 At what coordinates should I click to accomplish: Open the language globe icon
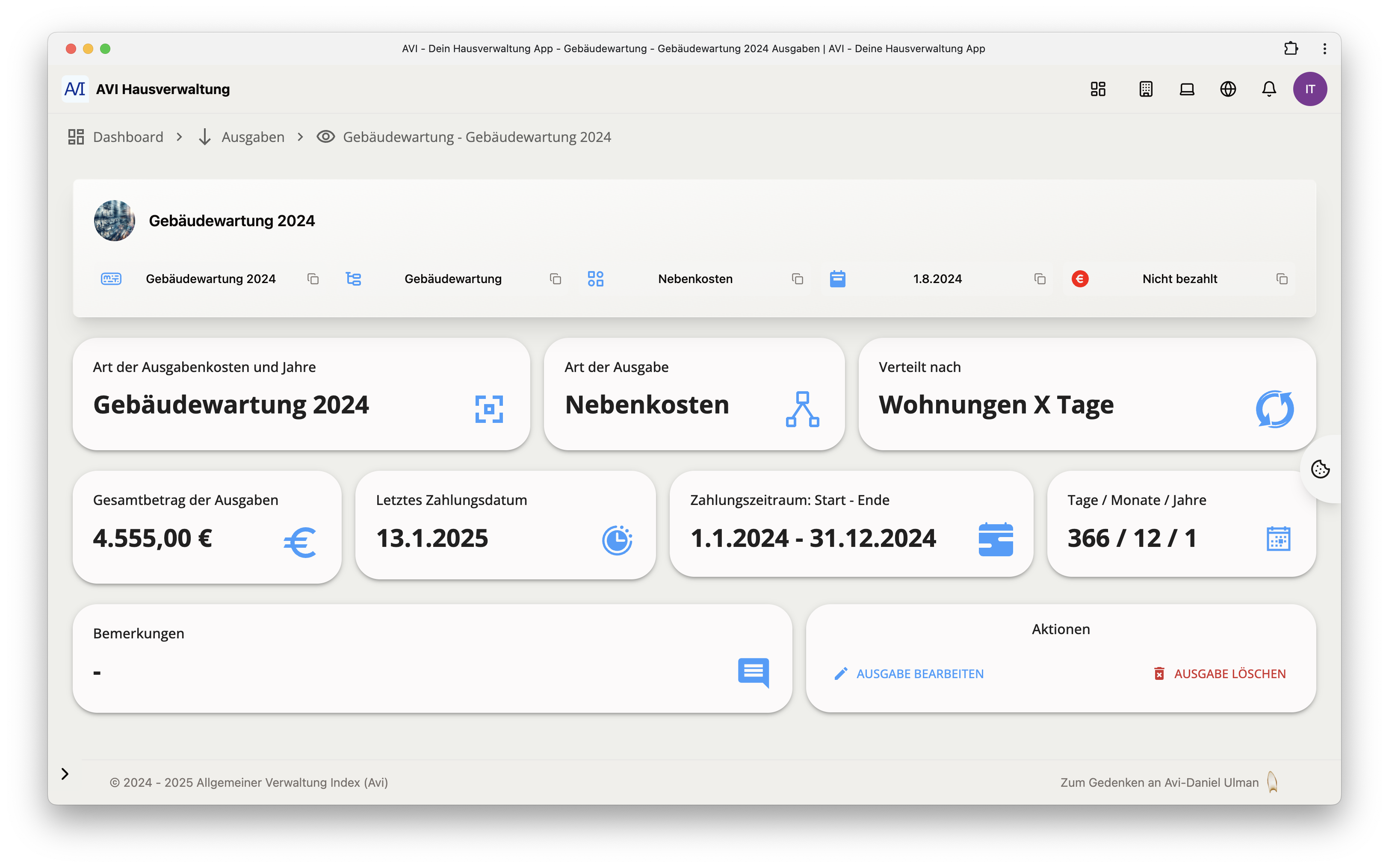[x=1228, y=89]
